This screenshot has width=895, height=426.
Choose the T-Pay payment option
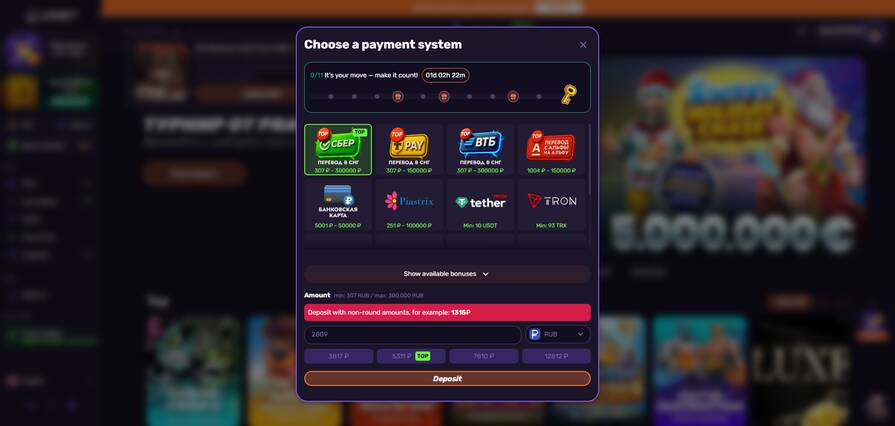click(409, 150)
